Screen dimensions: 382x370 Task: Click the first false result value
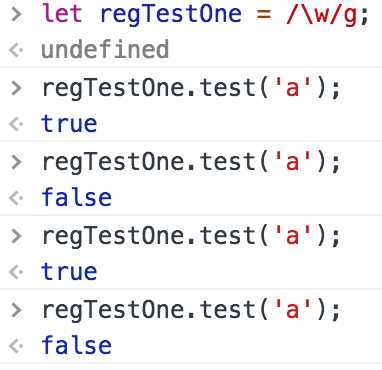[77, 197]
